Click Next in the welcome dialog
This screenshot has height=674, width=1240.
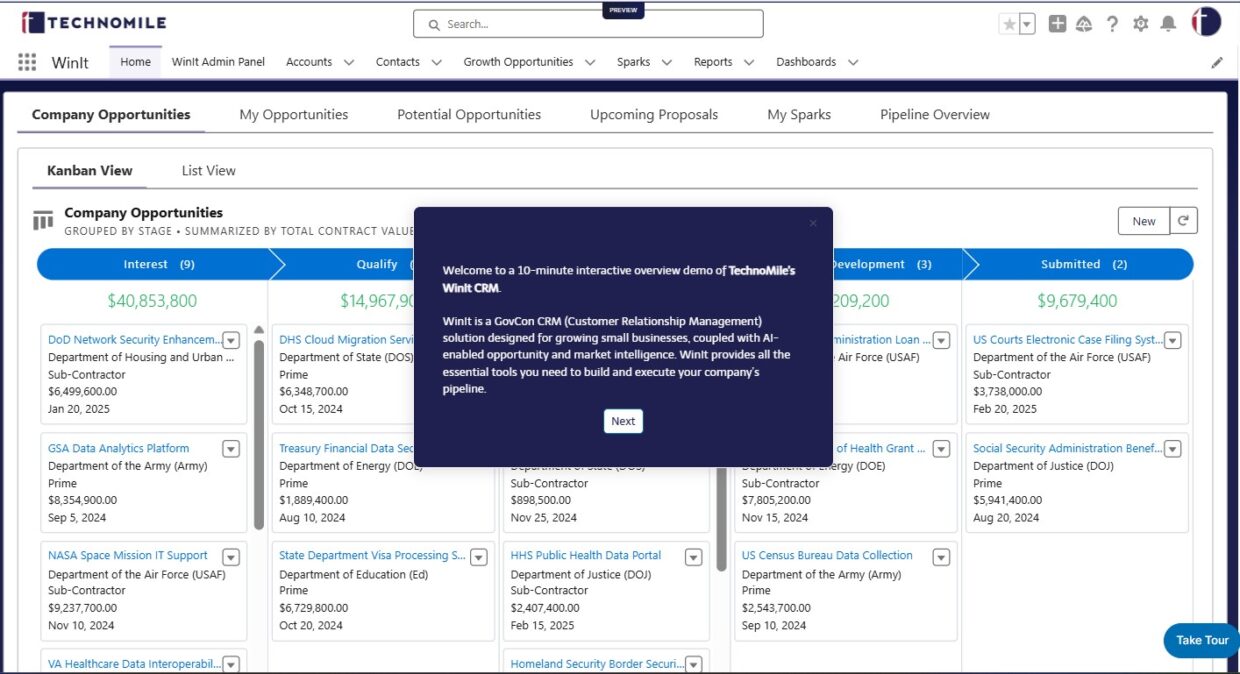click(623, 421)
